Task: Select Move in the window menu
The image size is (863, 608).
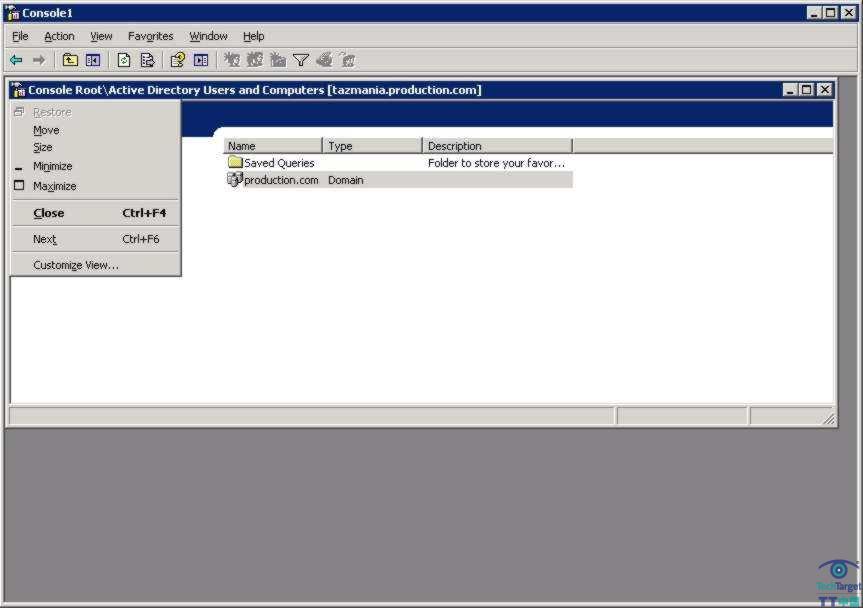Action: pos(46,129)
